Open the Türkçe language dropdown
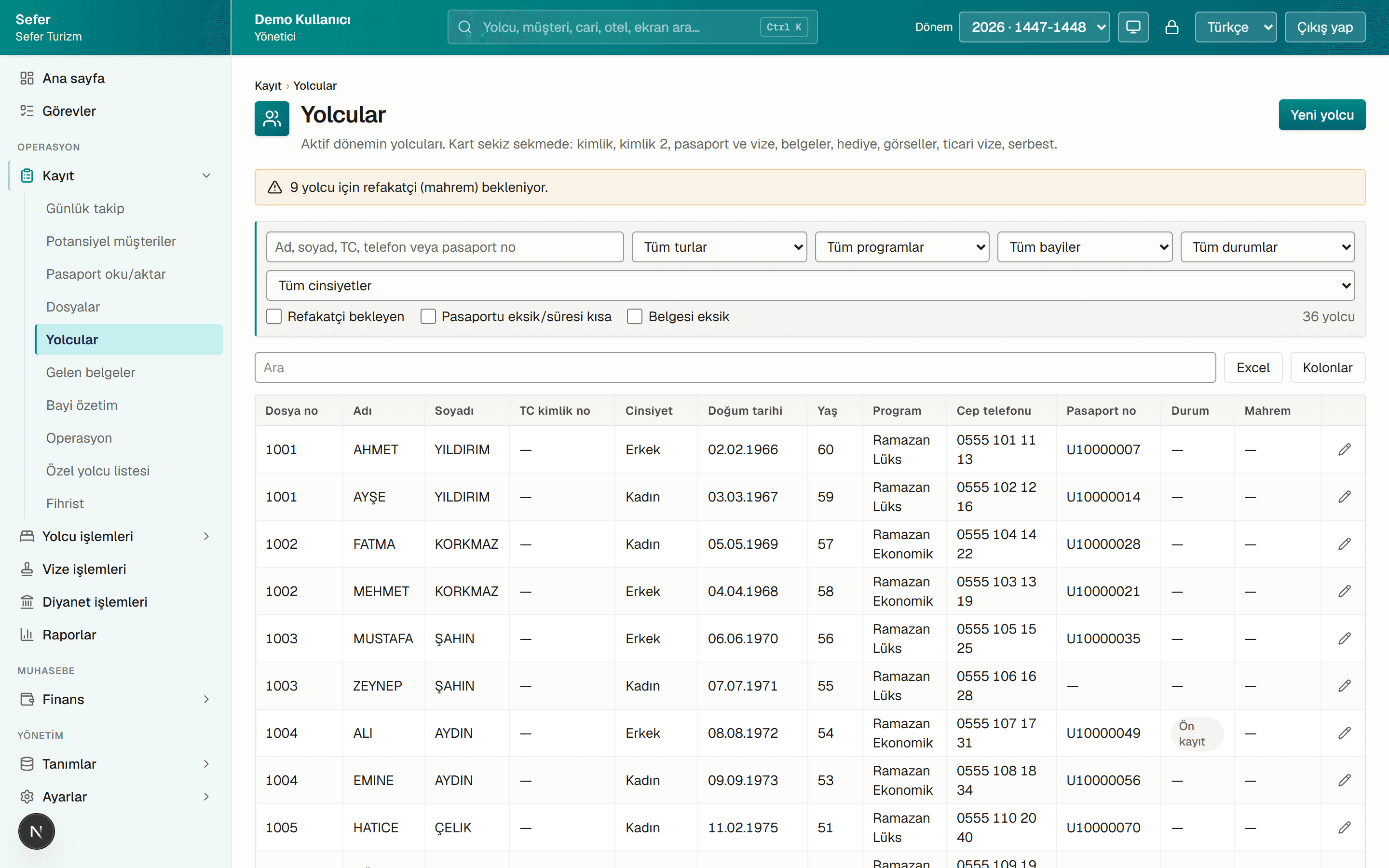Screen dimensions: 1389x868 (x=1235, y=27)
